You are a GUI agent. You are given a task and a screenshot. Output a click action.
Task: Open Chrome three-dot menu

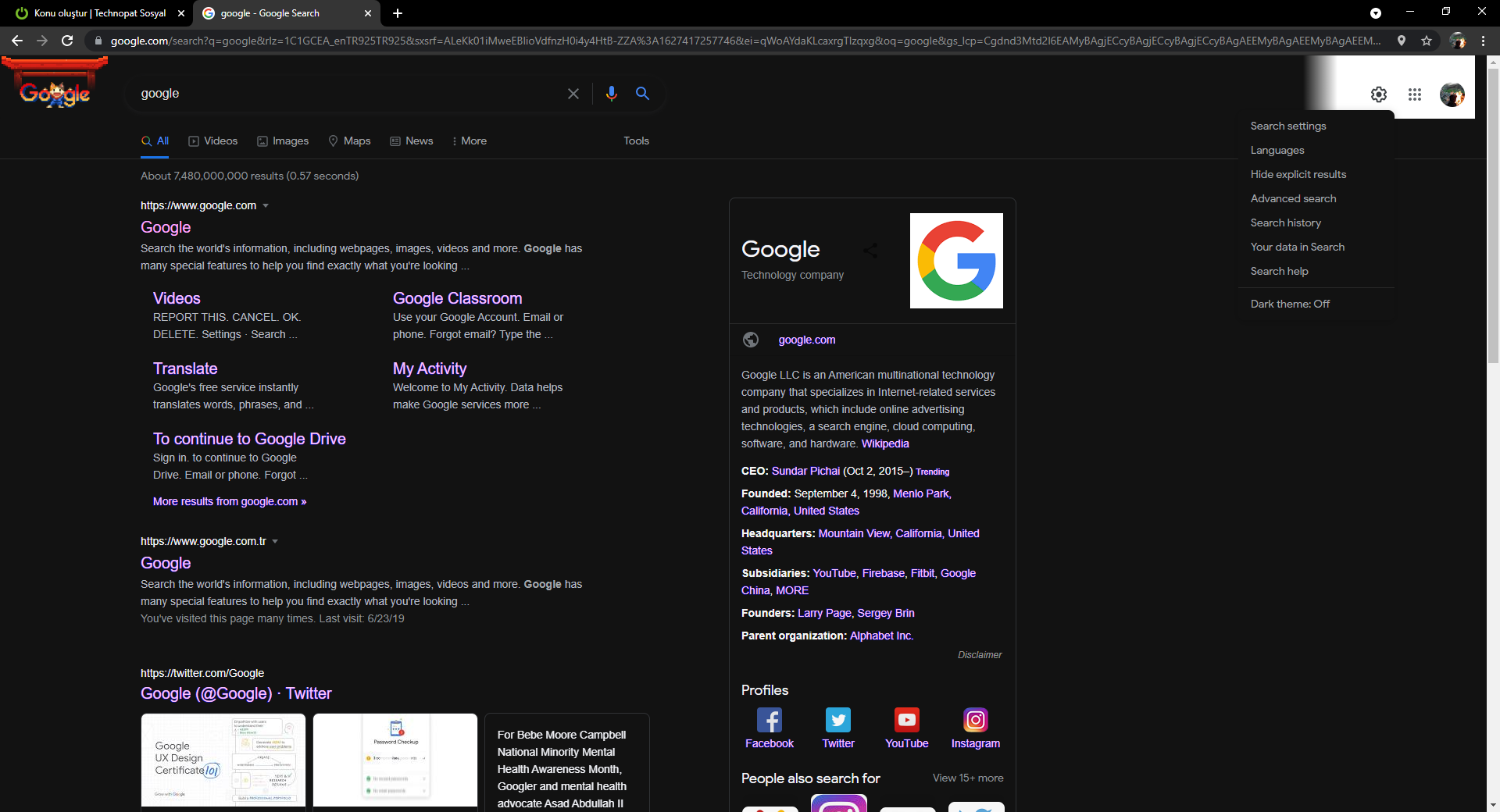(1483, 41)
